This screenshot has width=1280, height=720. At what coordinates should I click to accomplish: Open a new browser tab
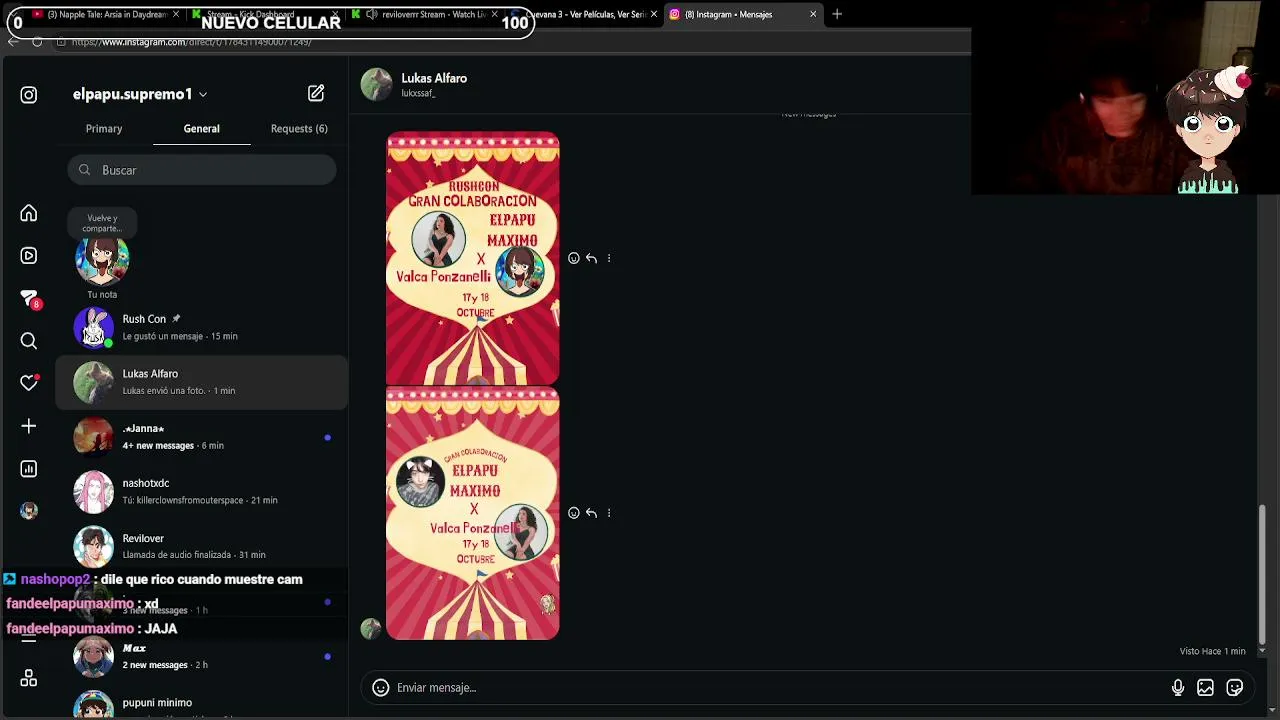(837, 14)
